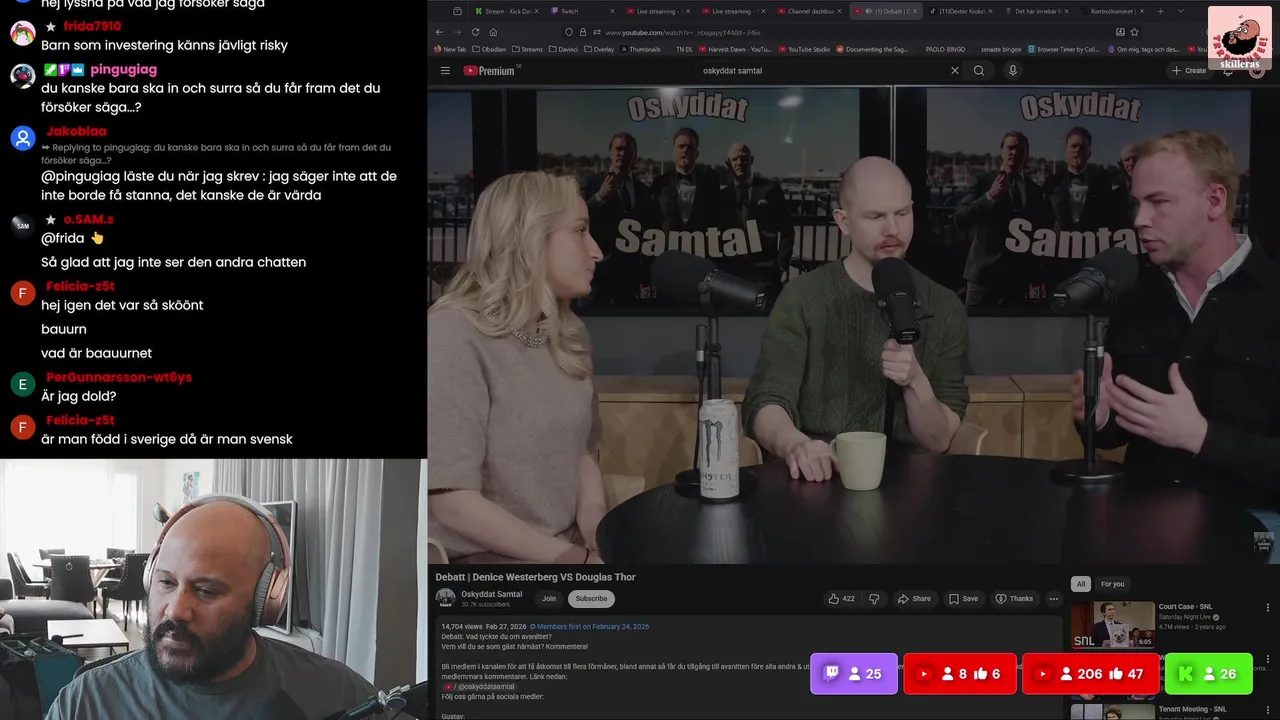Open the YouTube guide hamburger menu
1280x720 pixels.
click(446, 71)
